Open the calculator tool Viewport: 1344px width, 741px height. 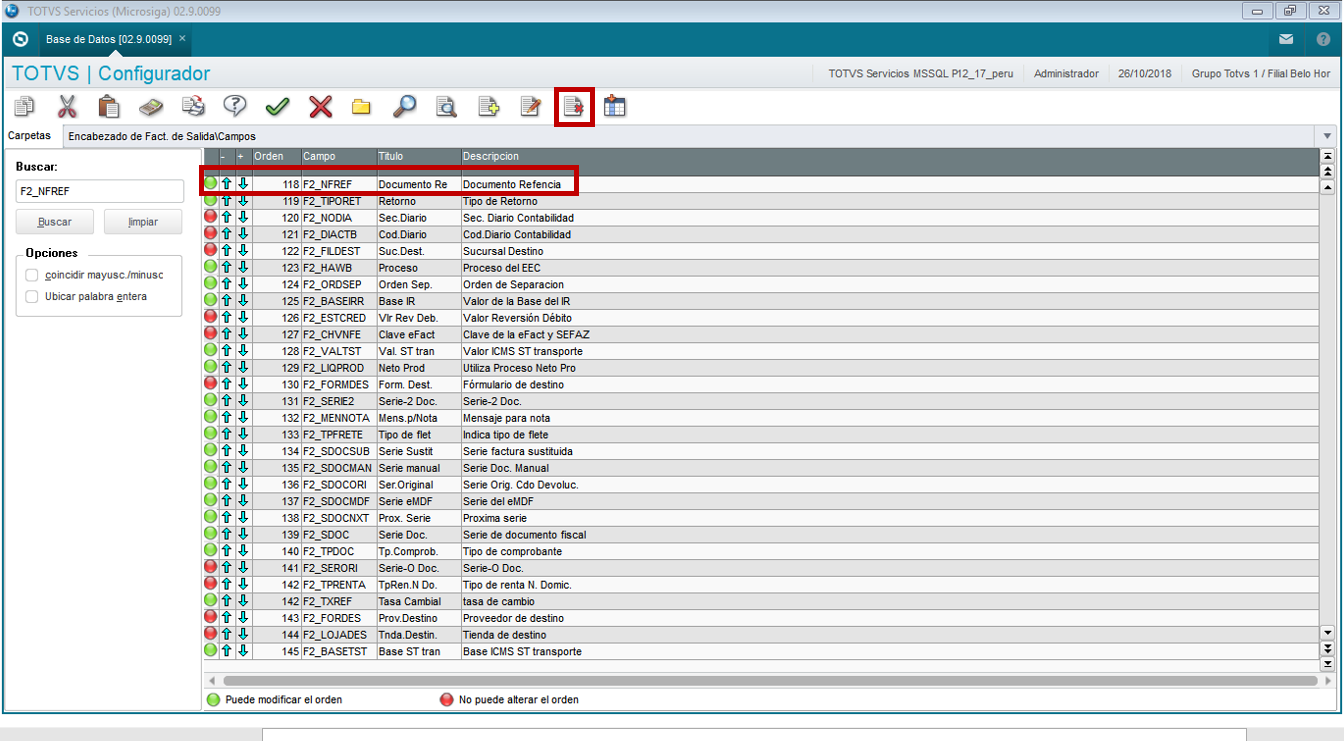[150, 106]
